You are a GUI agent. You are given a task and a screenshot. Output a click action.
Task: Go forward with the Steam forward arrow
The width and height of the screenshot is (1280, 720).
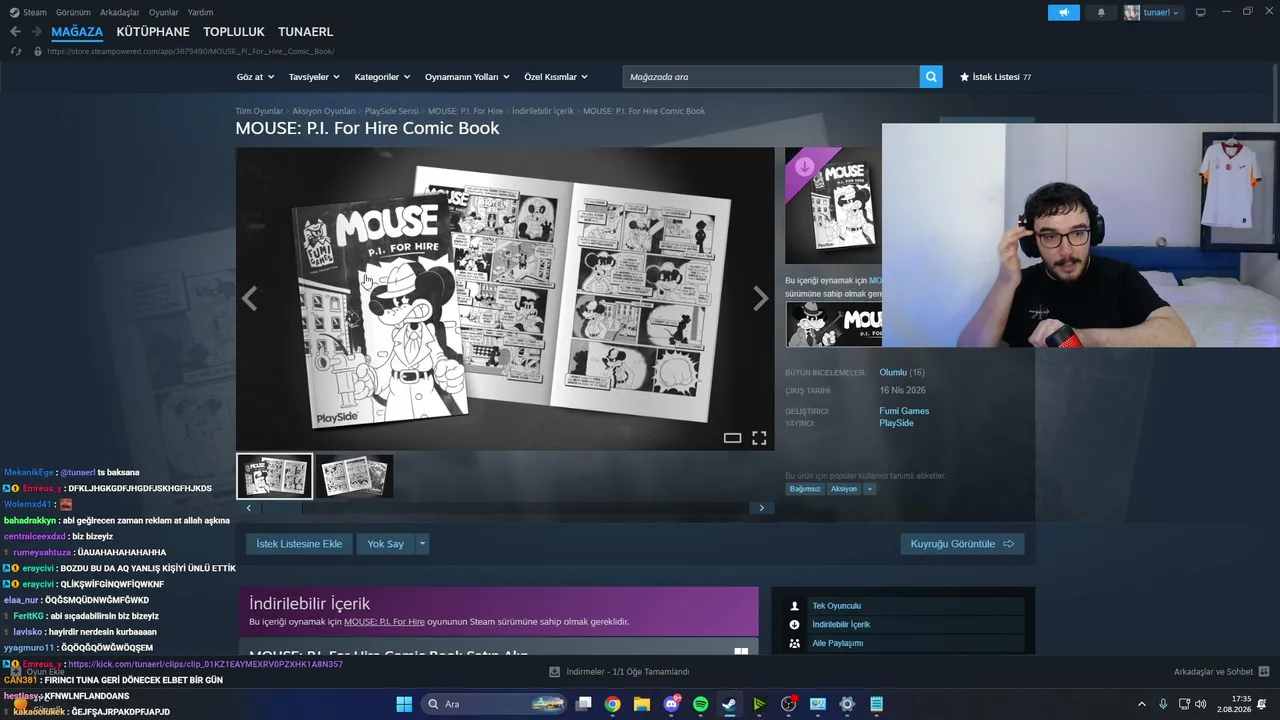(x=36, y=32)
